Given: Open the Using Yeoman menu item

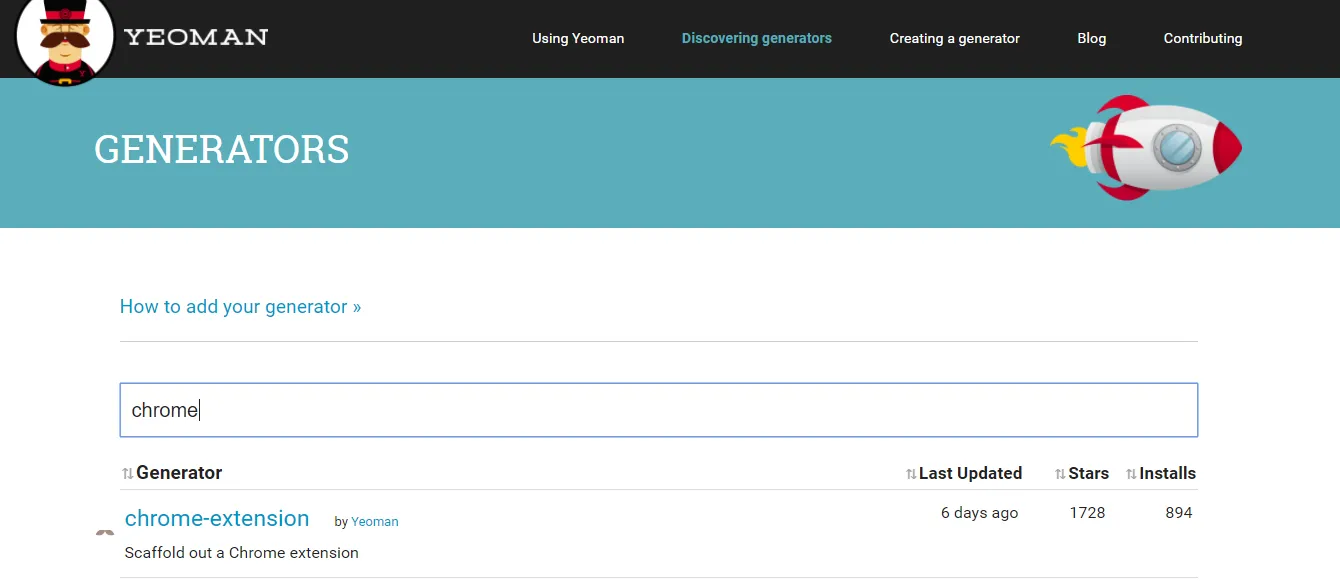Looking at the screenshot, I should point(578,38).
